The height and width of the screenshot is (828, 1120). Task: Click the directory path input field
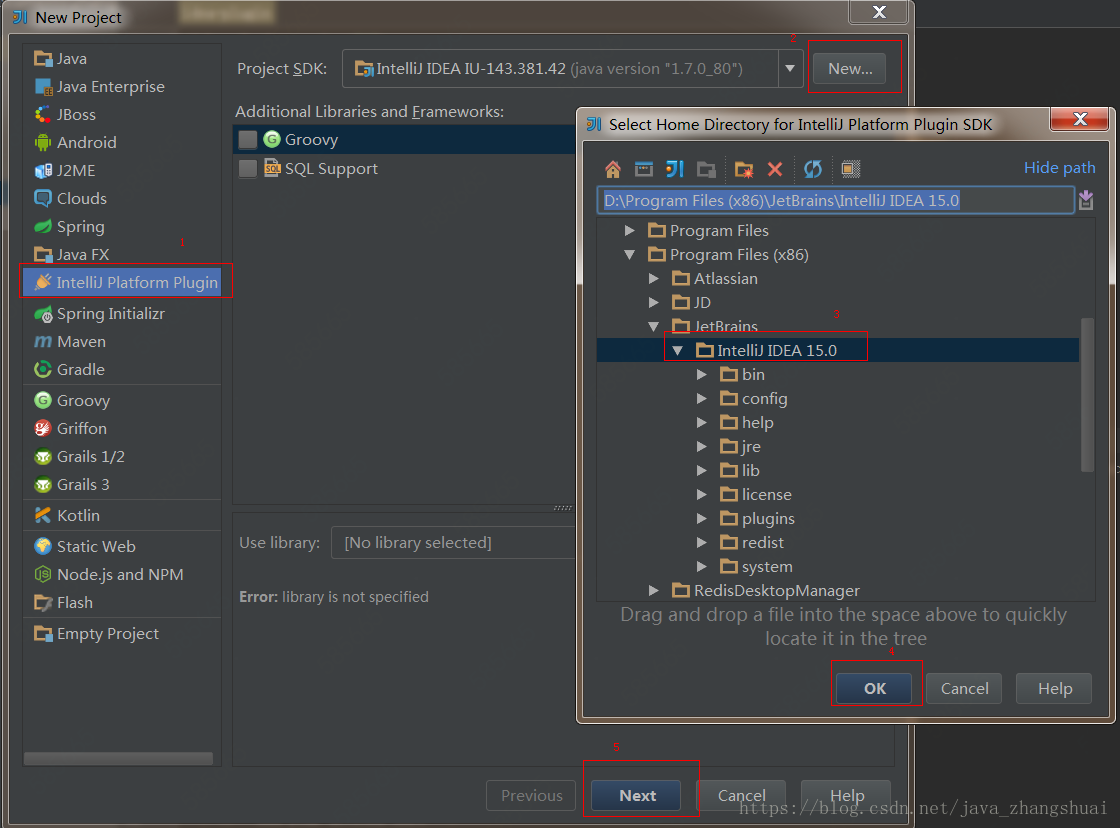pos(835,200)
